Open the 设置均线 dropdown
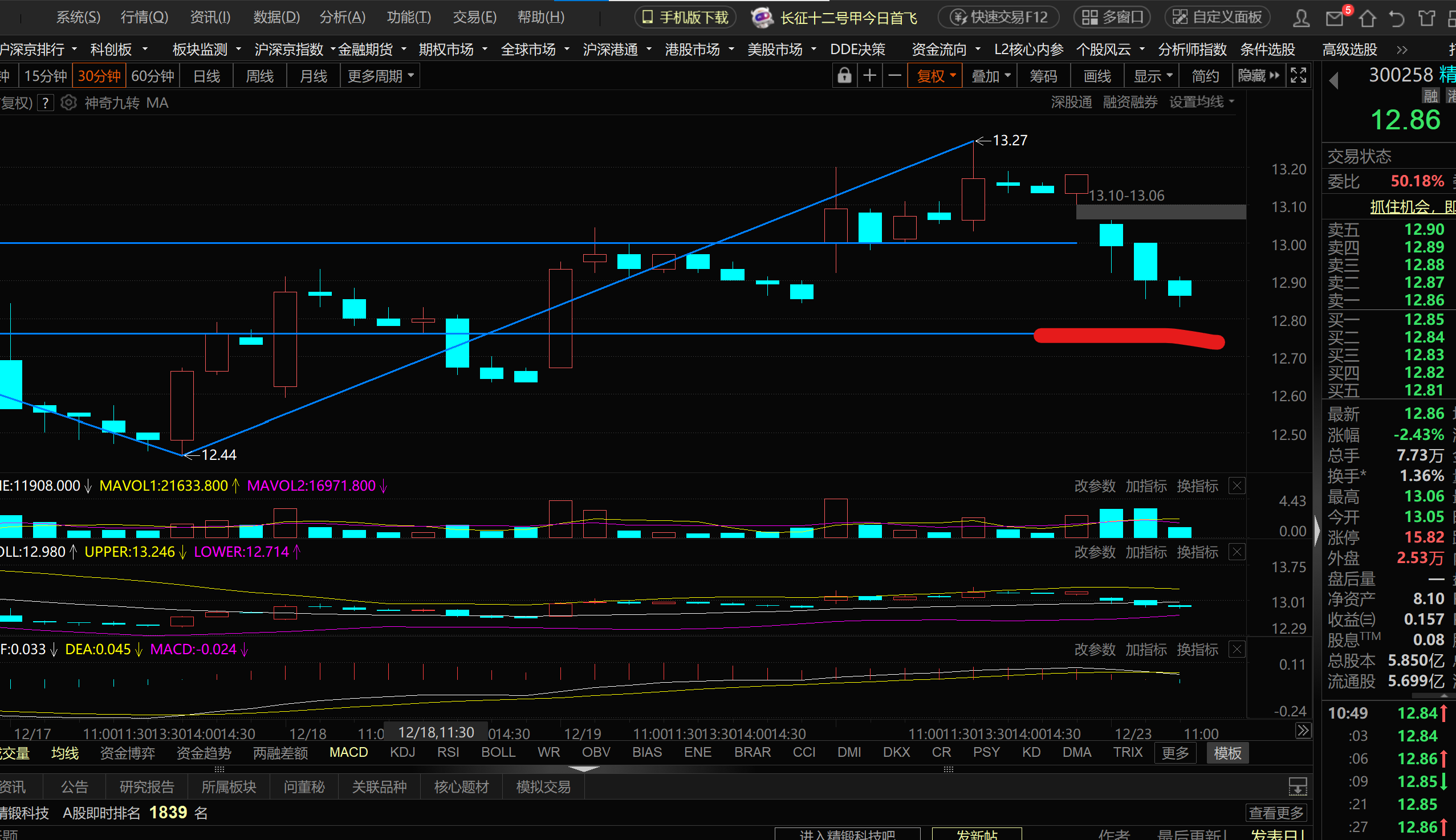The image size is (1456, 840). pos(1202,102)
